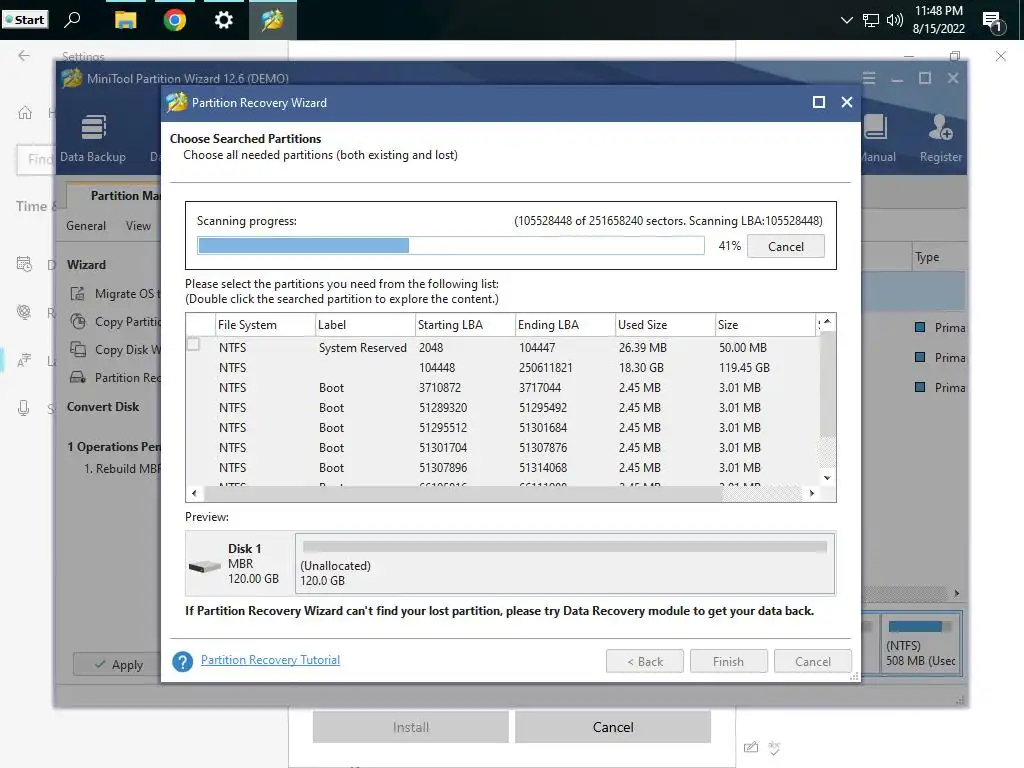Click the Copy Partition wizard icon

[78, 321]
